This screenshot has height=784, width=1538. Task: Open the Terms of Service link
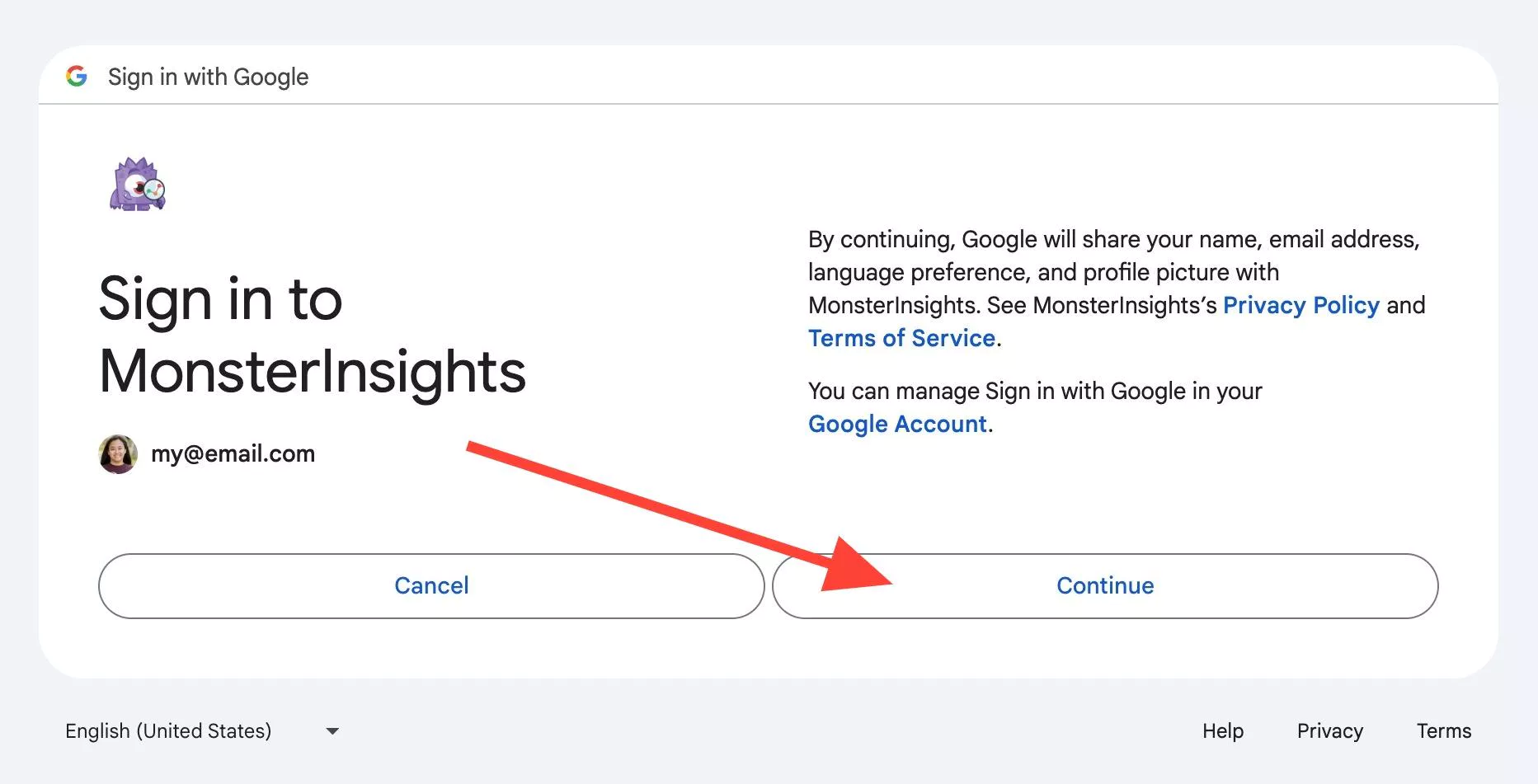pyautogui.click(x=901, y=339)
